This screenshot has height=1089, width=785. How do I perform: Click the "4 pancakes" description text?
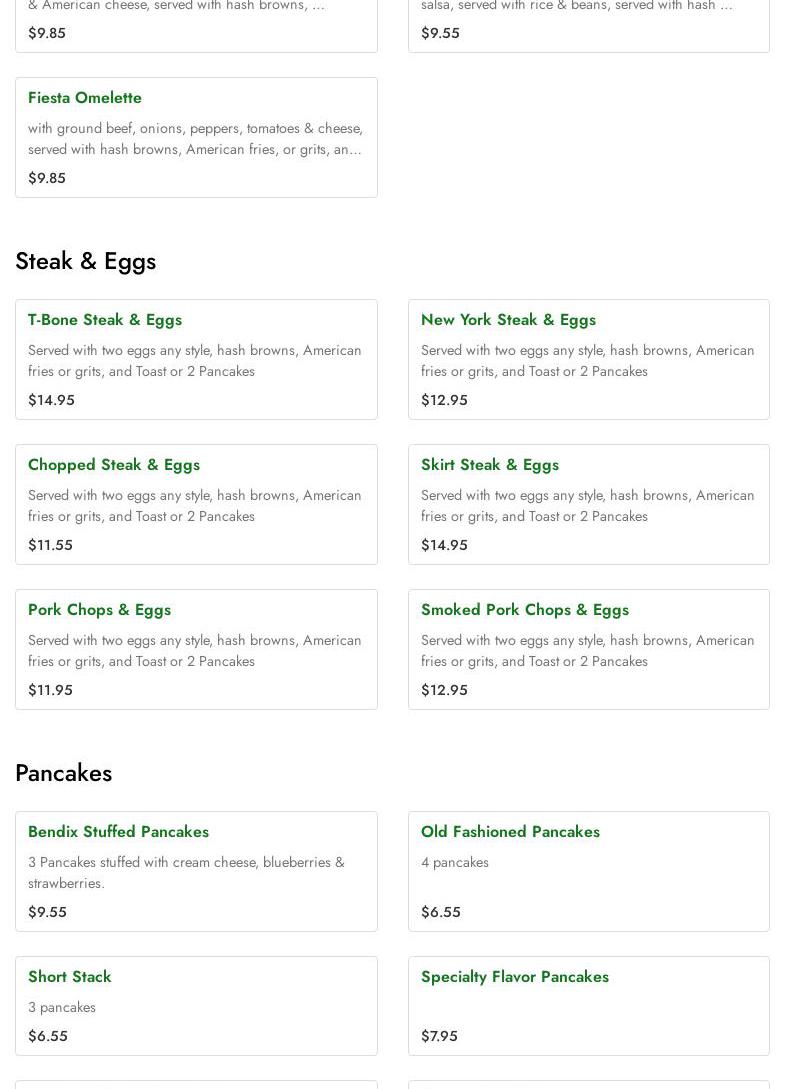click(455, 862)
